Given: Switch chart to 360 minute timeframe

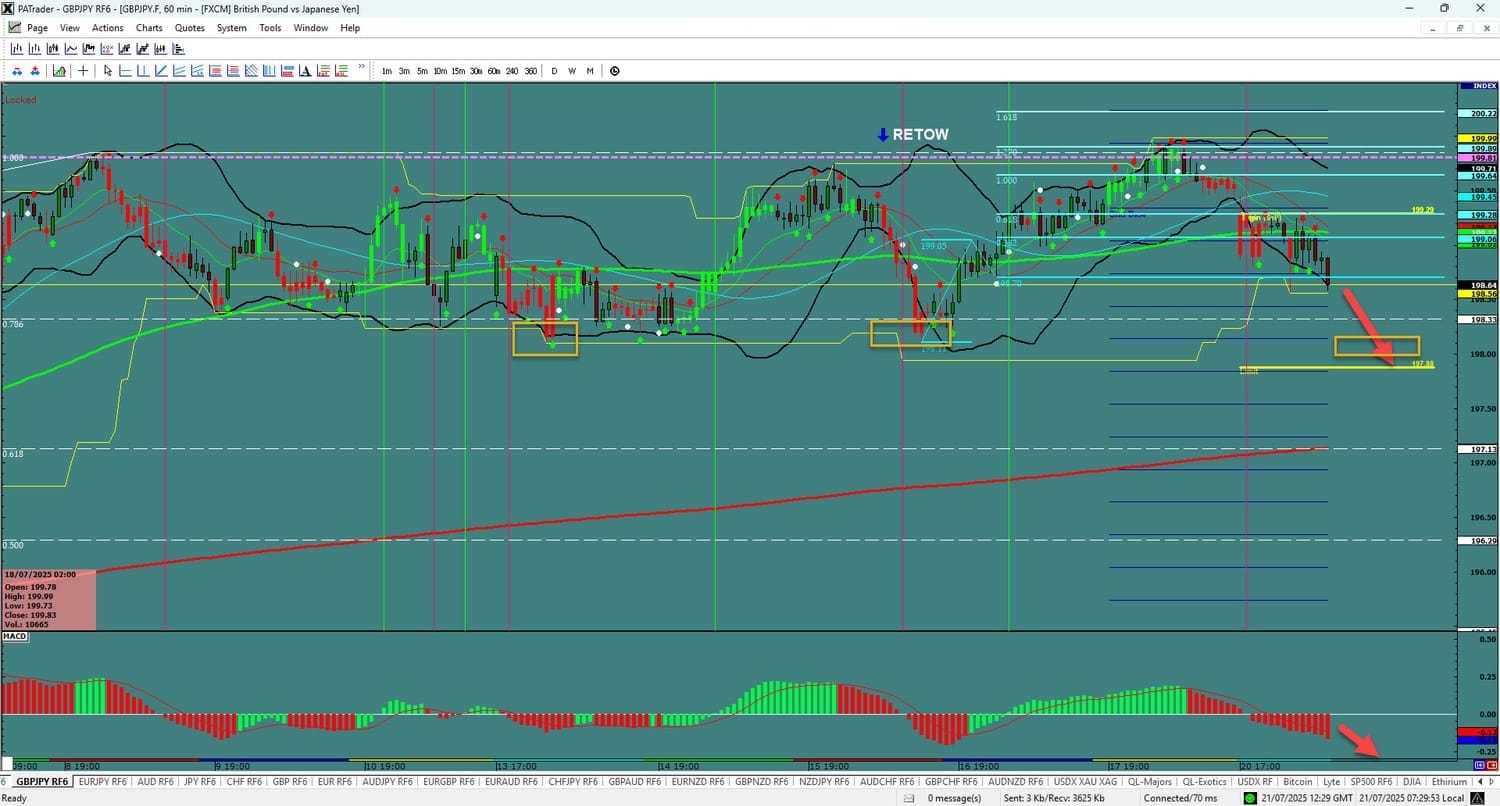Looking at the screenshot, I should click(530, 71).
